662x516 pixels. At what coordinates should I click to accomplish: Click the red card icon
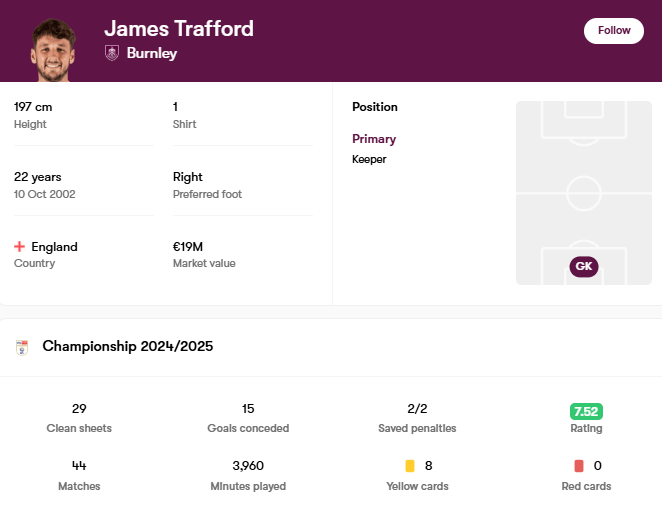578,466
